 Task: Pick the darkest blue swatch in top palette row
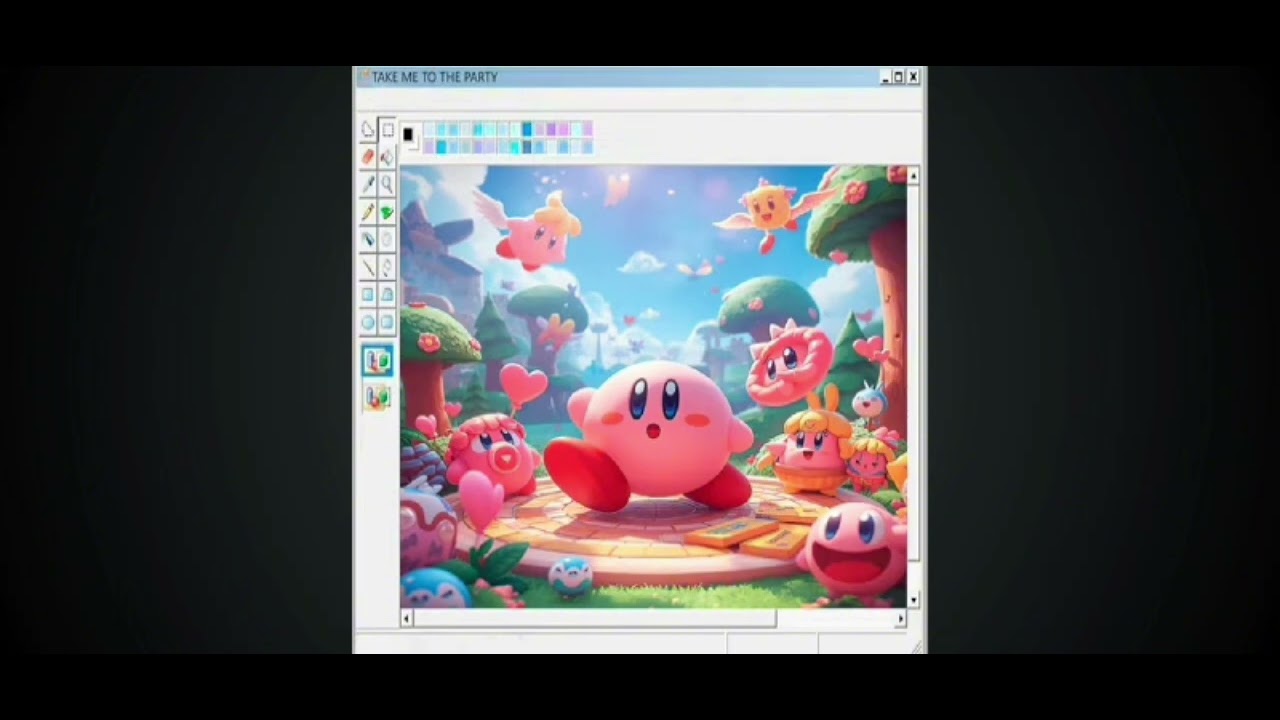(x=527, y=129)
